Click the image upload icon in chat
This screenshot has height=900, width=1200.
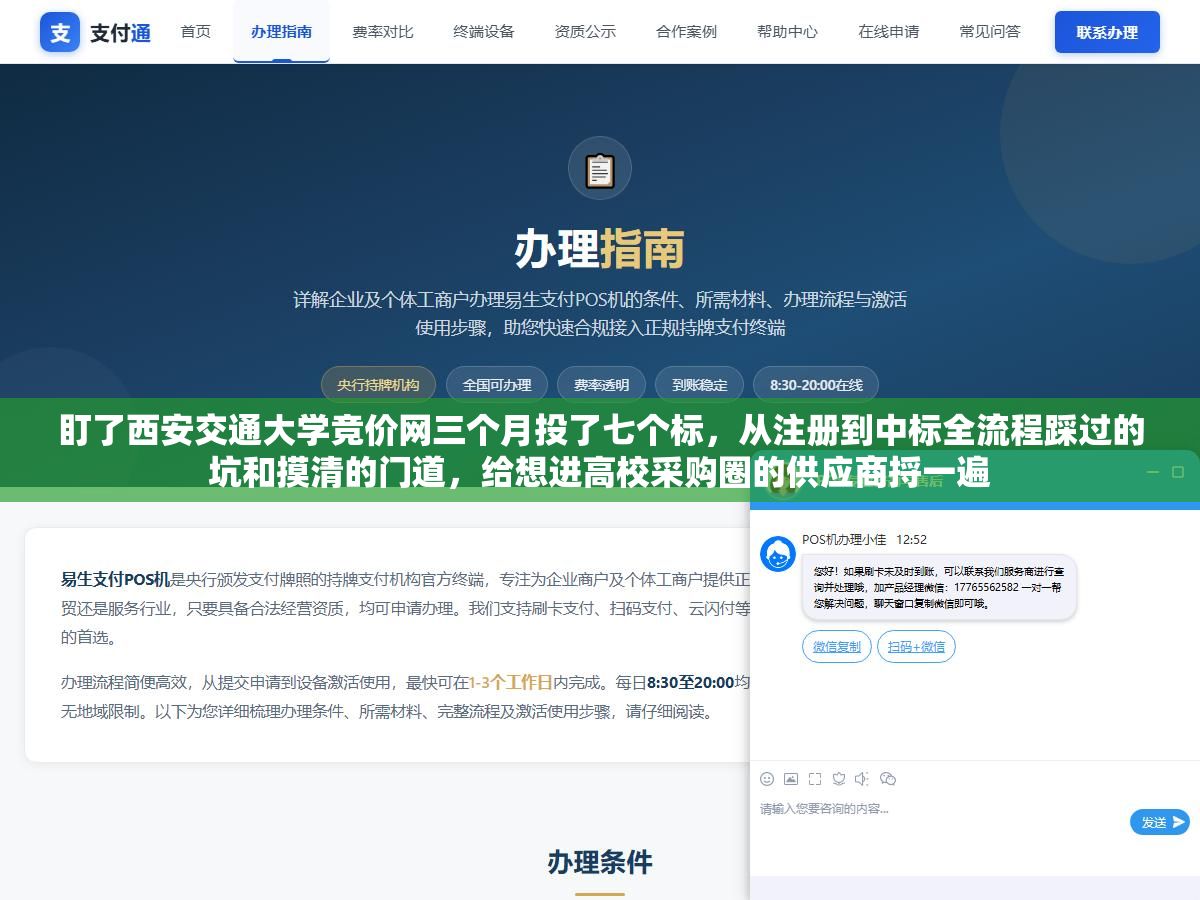791,779
